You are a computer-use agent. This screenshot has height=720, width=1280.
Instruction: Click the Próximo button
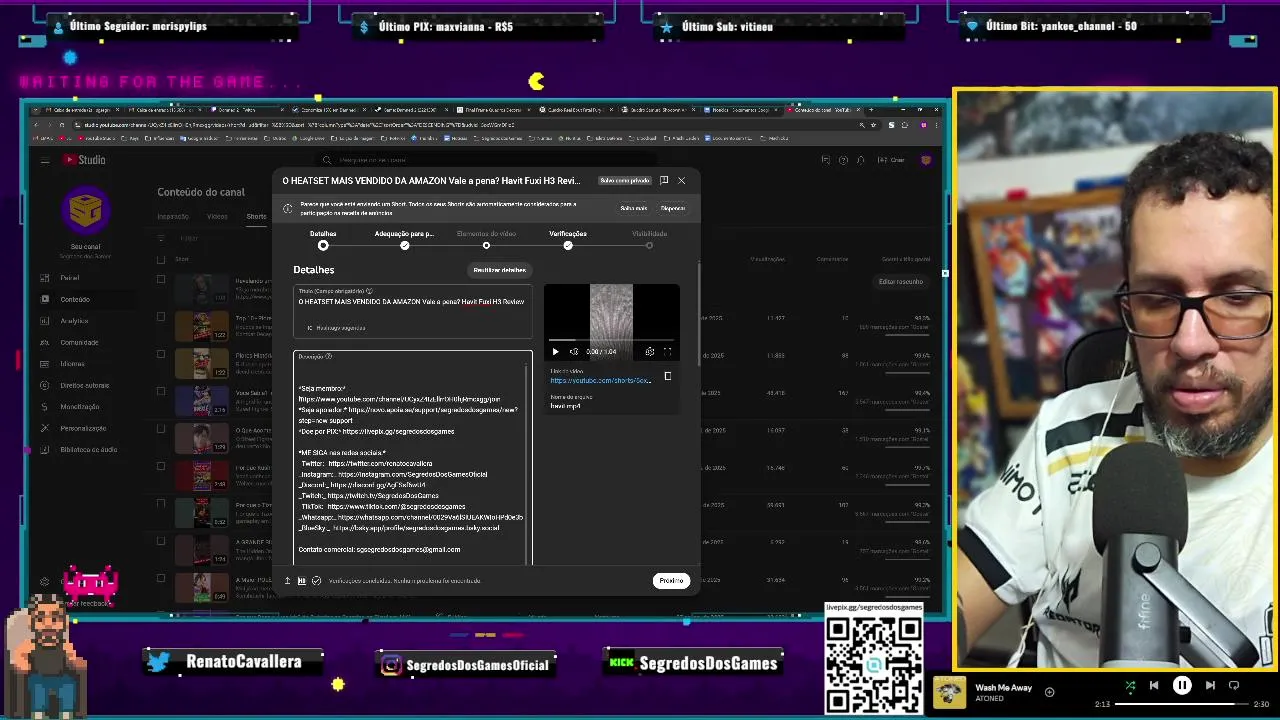click(671, 581)
